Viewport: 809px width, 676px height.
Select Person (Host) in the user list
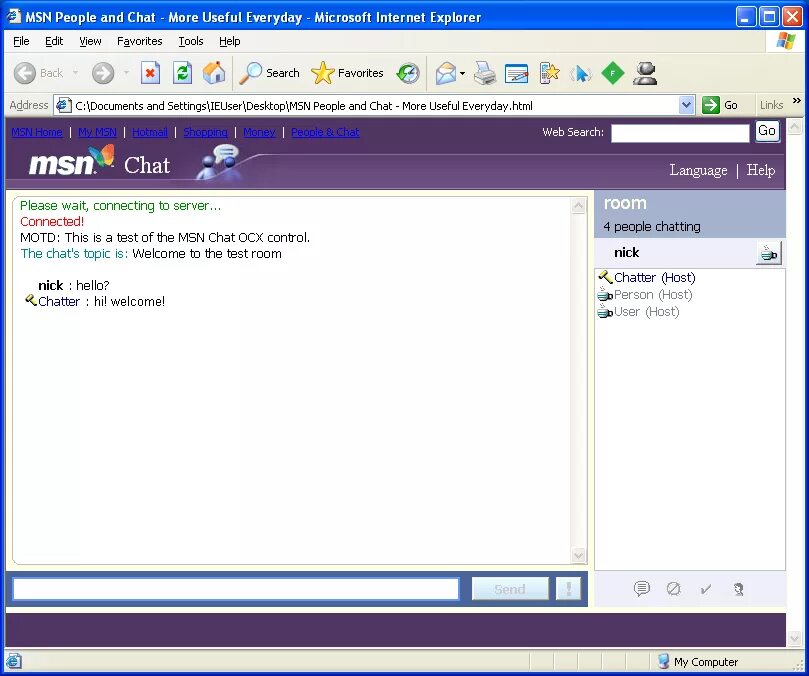pyautogui.click(x=653, y=295)
